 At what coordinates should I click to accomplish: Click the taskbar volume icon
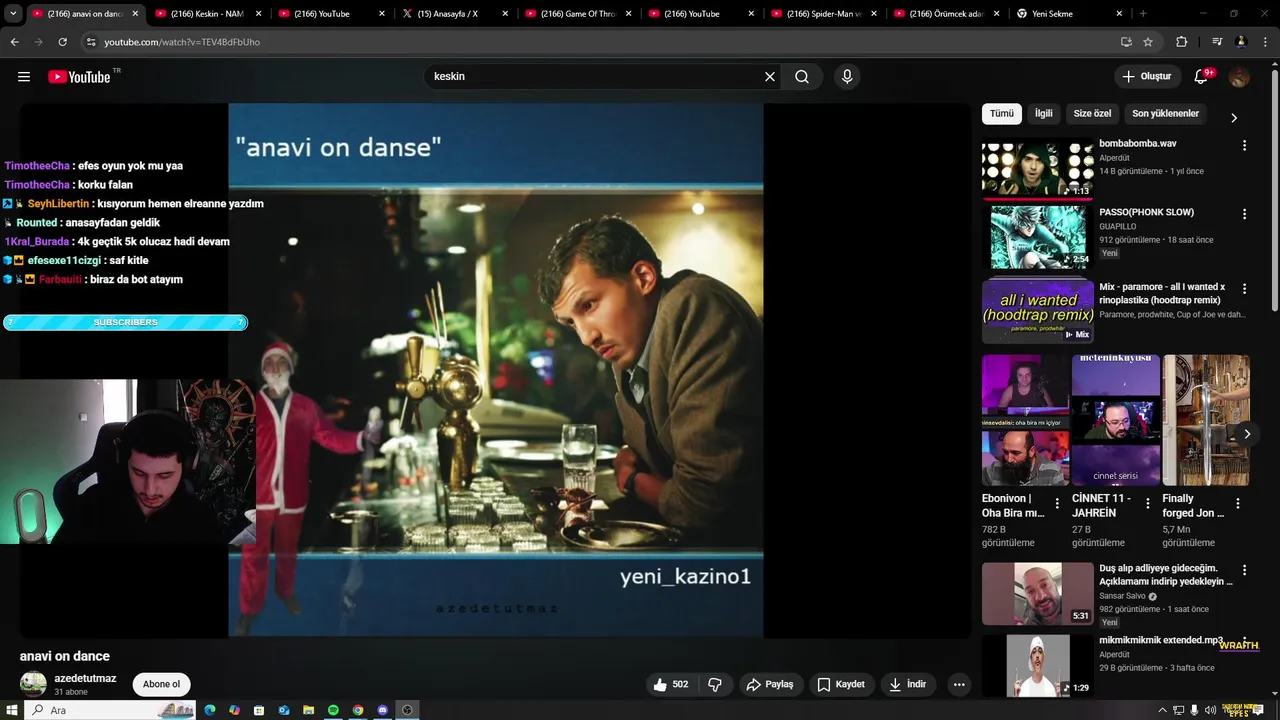coord(1211,710)
